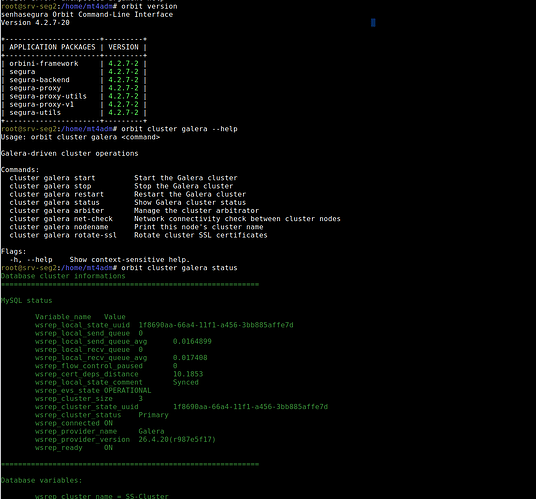
Task: Click the 'orbit version' command text
Action: tap(149, 6)
